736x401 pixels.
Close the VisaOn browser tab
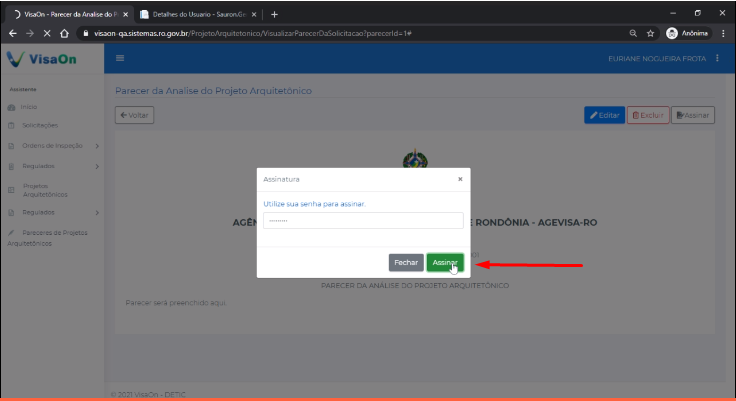tap(125, 15)
